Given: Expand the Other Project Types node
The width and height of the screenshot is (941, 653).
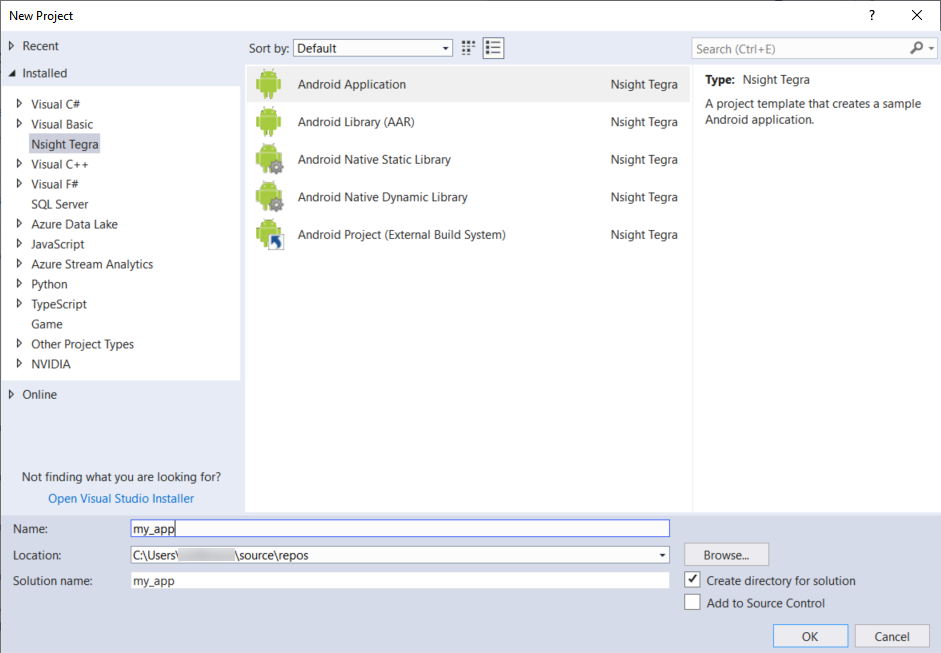Looking at the screenshot, I should [19, 344].
